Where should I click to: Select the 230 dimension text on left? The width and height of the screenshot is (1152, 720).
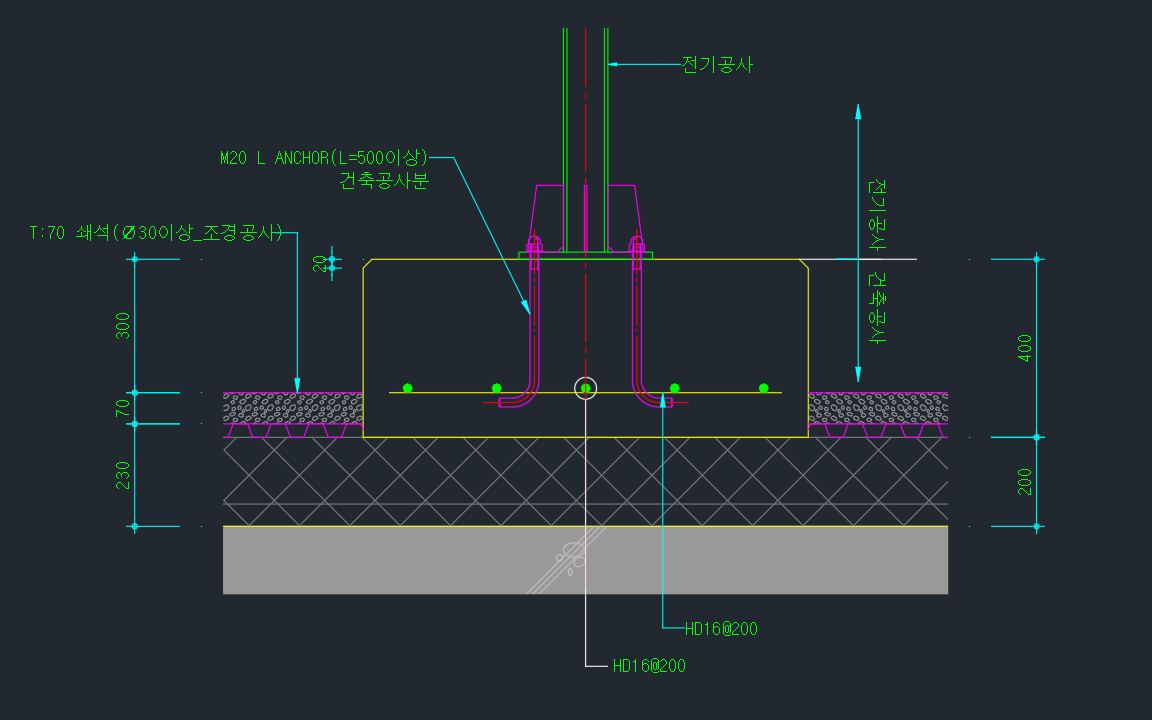pyautogui.click(x=123, y=474)
